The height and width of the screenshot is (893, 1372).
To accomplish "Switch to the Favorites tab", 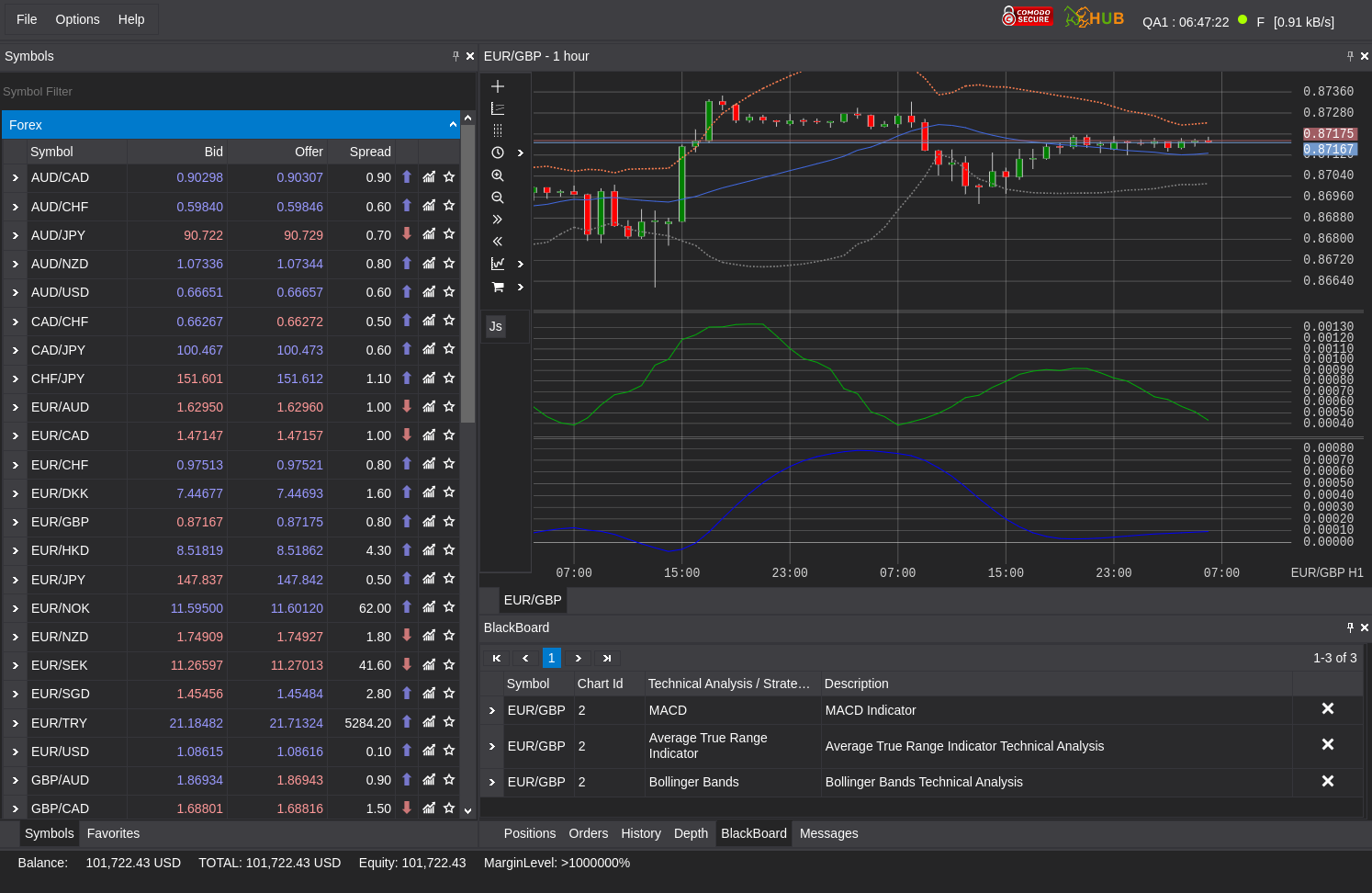I will coord(113,833).
